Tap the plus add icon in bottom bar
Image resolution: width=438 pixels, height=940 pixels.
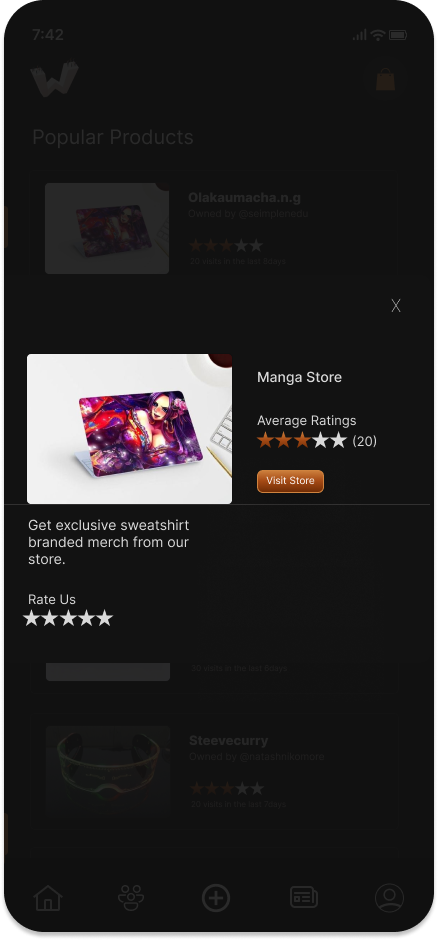(216, 898)
